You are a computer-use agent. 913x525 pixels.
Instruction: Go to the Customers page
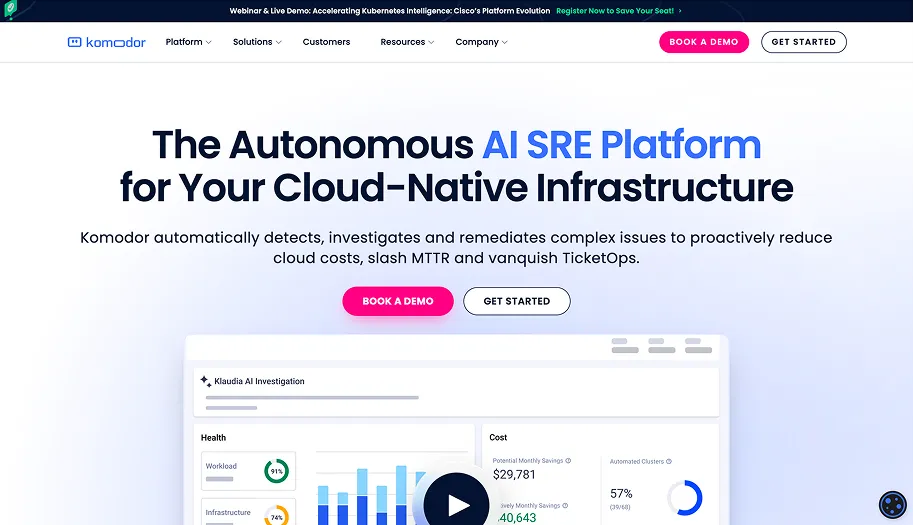(326, 42)
